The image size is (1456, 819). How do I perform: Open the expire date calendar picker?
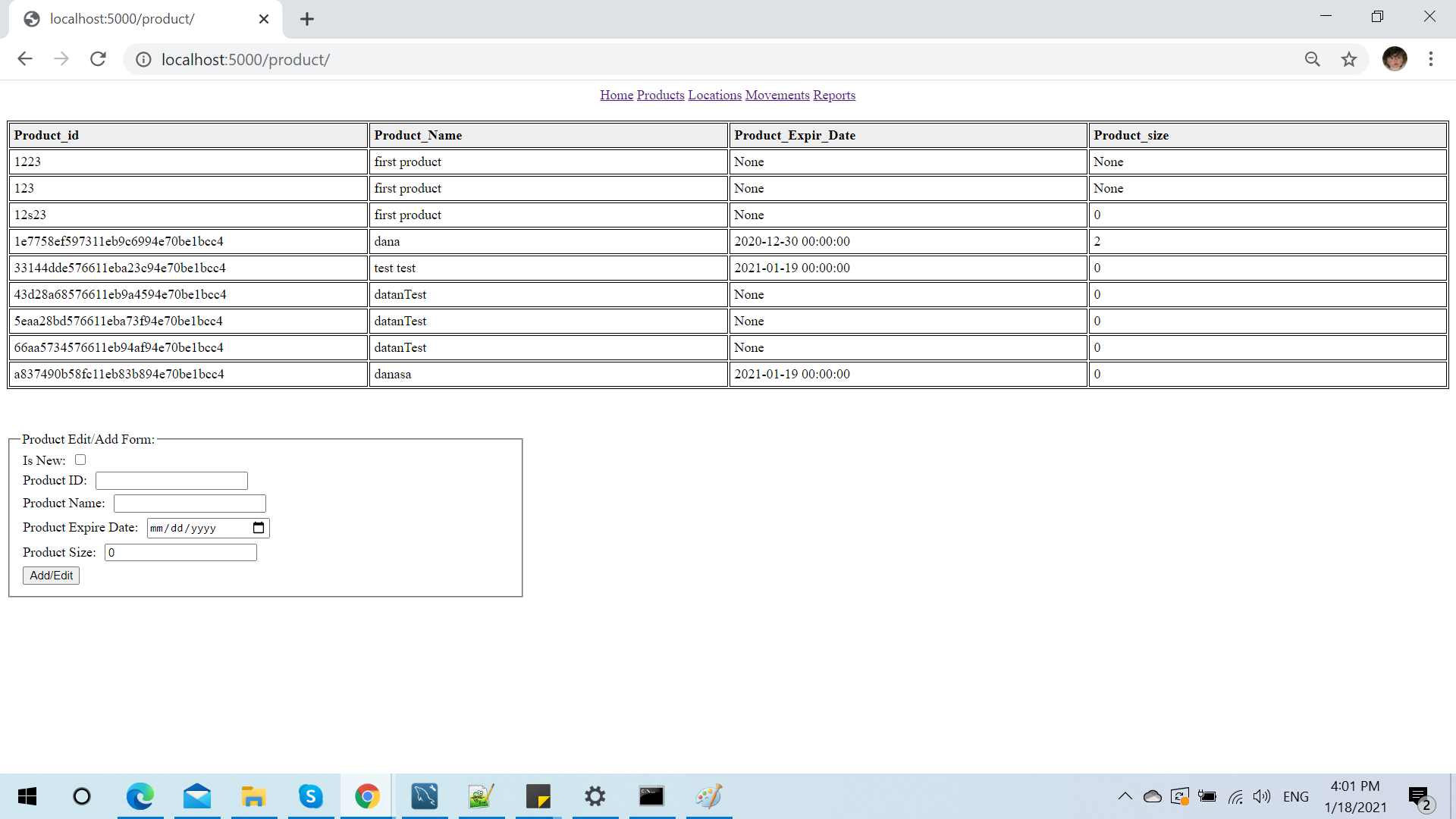(x=259, y=528)
